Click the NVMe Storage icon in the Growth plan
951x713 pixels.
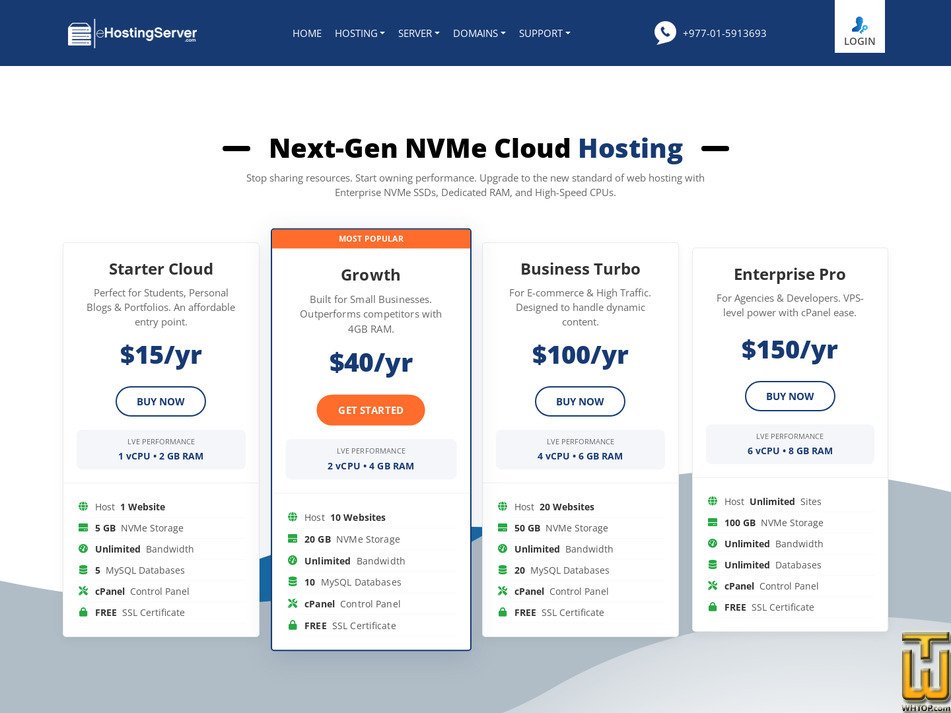point(295,539)
